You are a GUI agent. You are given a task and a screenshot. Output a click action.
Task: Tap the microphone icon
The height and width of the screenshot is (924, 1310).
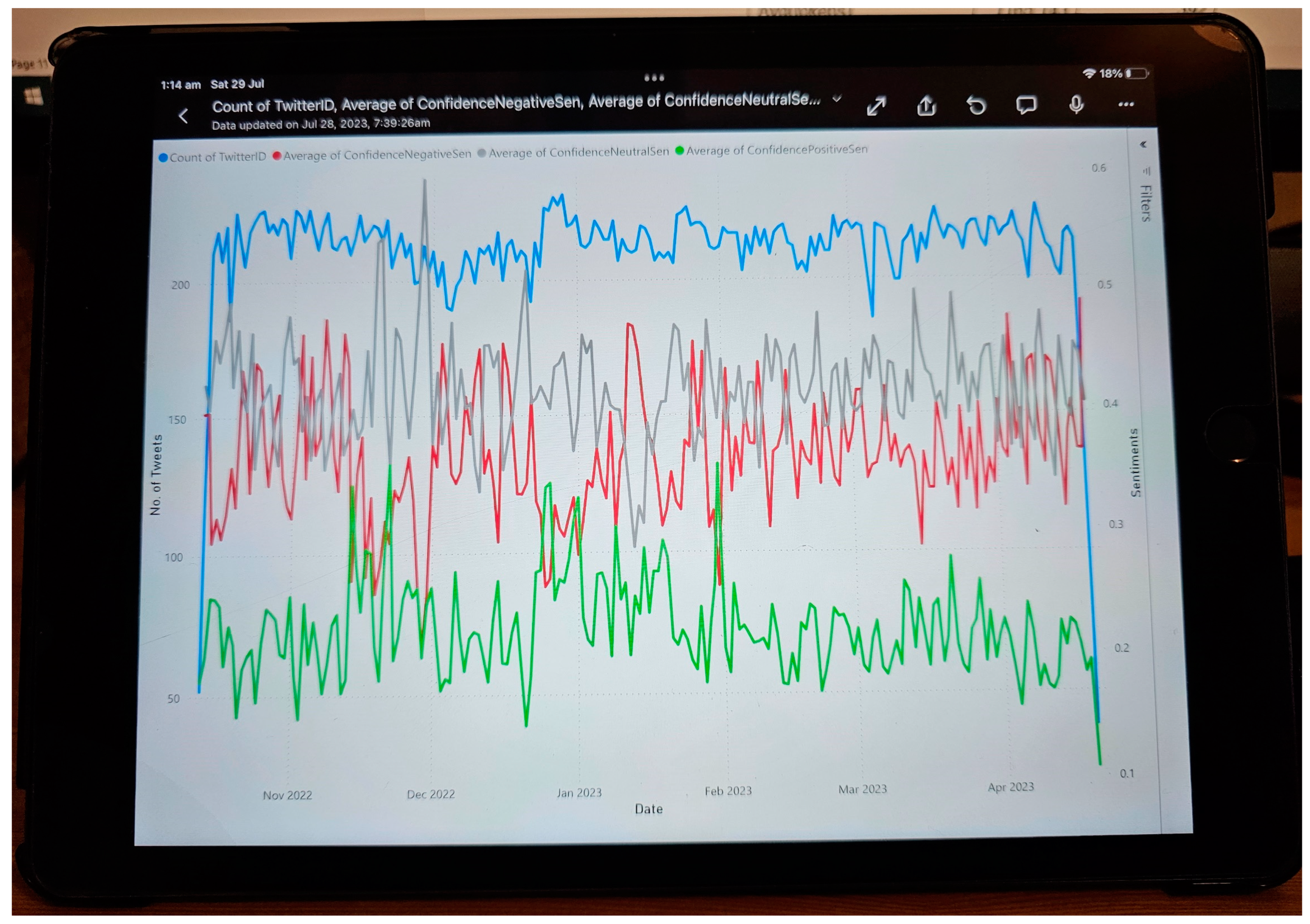(1076, 105)
